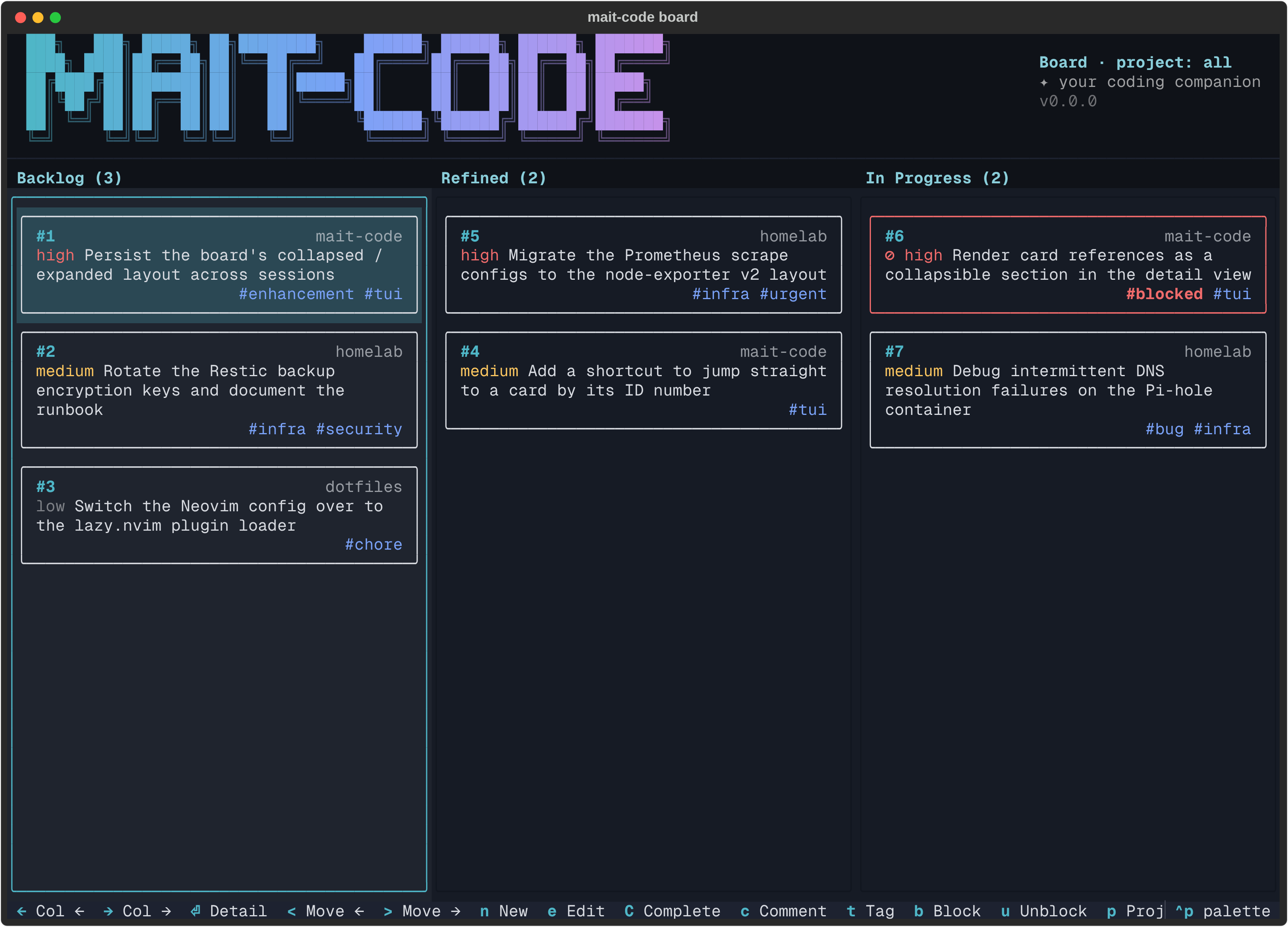The height and width of the screenshot is (927, 1288).
Task: Select card #7 Debug intermittent DNS resolution
Action: pyautogui.click(x=1068, y=390)
